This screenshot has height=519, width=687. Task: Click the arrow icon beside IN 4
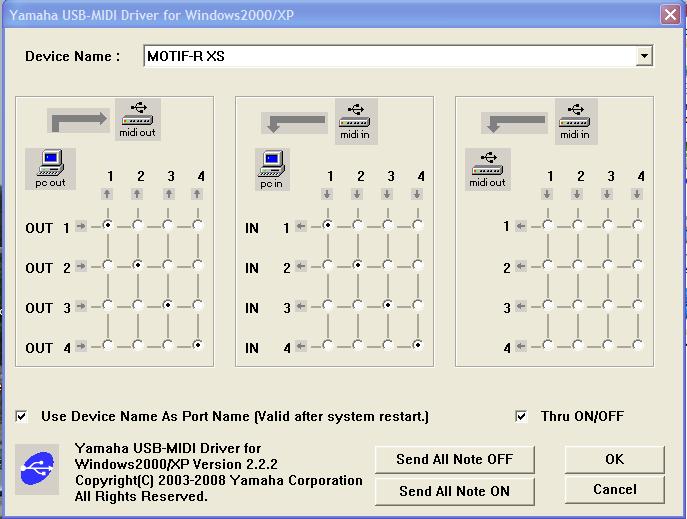coord(301,346)
